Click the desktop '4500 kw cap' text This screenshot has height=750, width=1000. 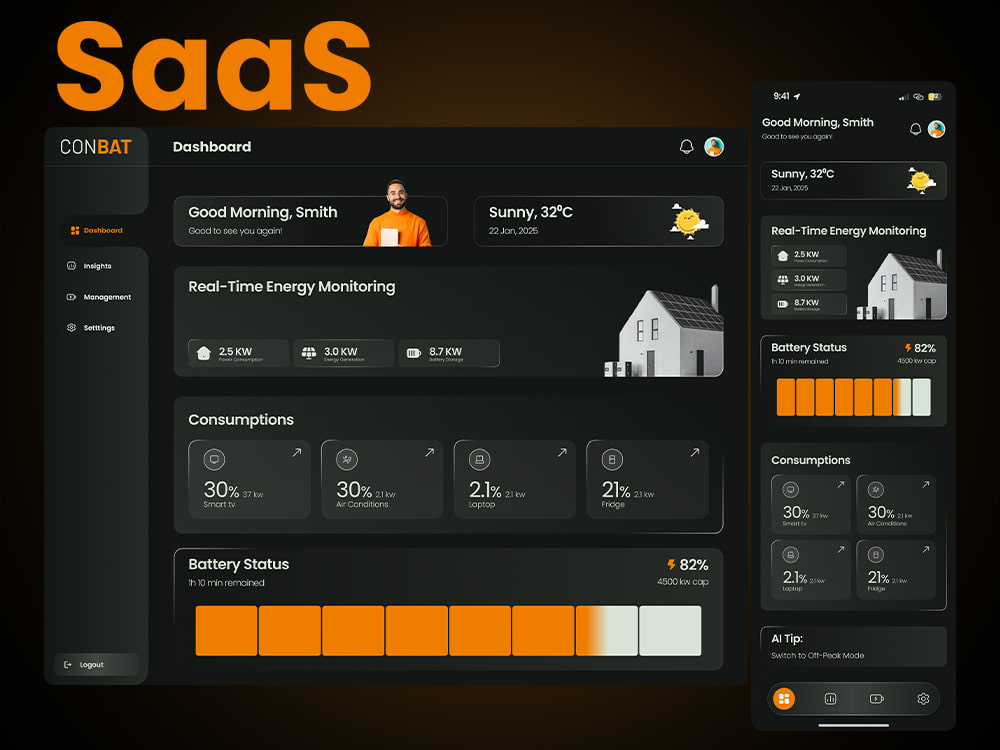(x=683, y=582)
